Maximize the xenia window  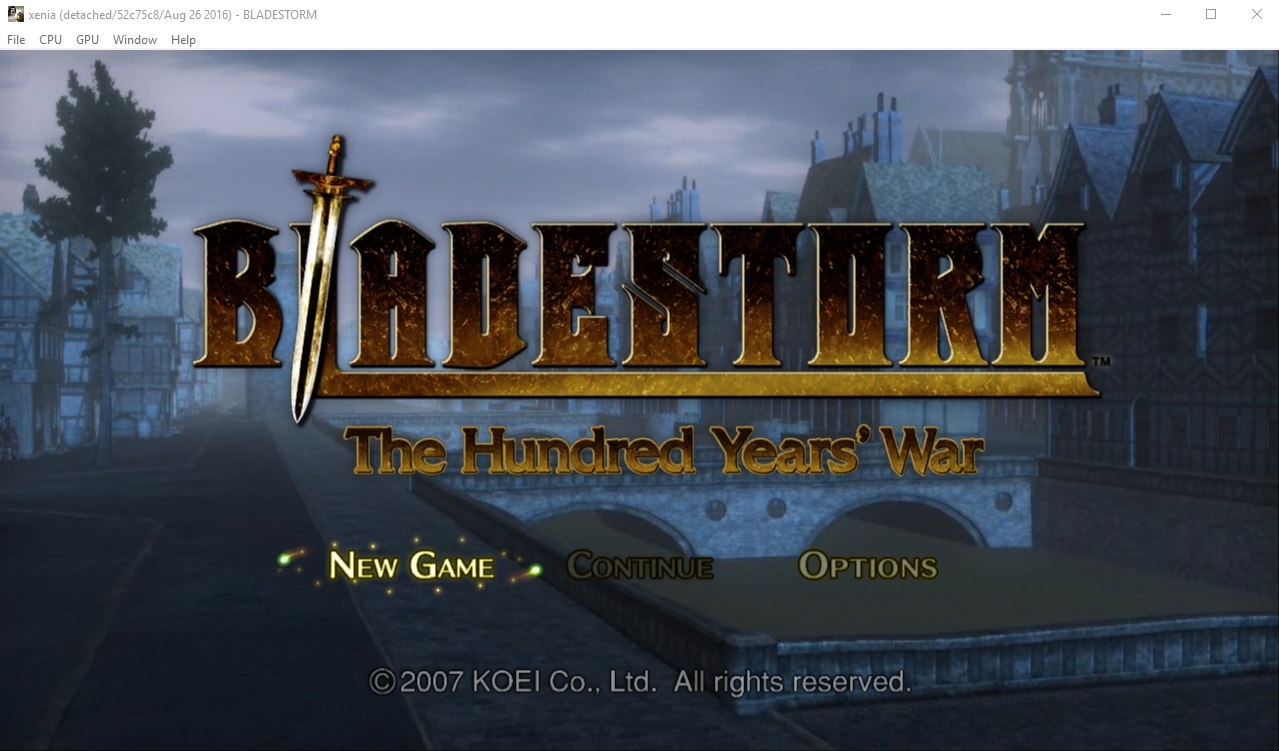1211,14
